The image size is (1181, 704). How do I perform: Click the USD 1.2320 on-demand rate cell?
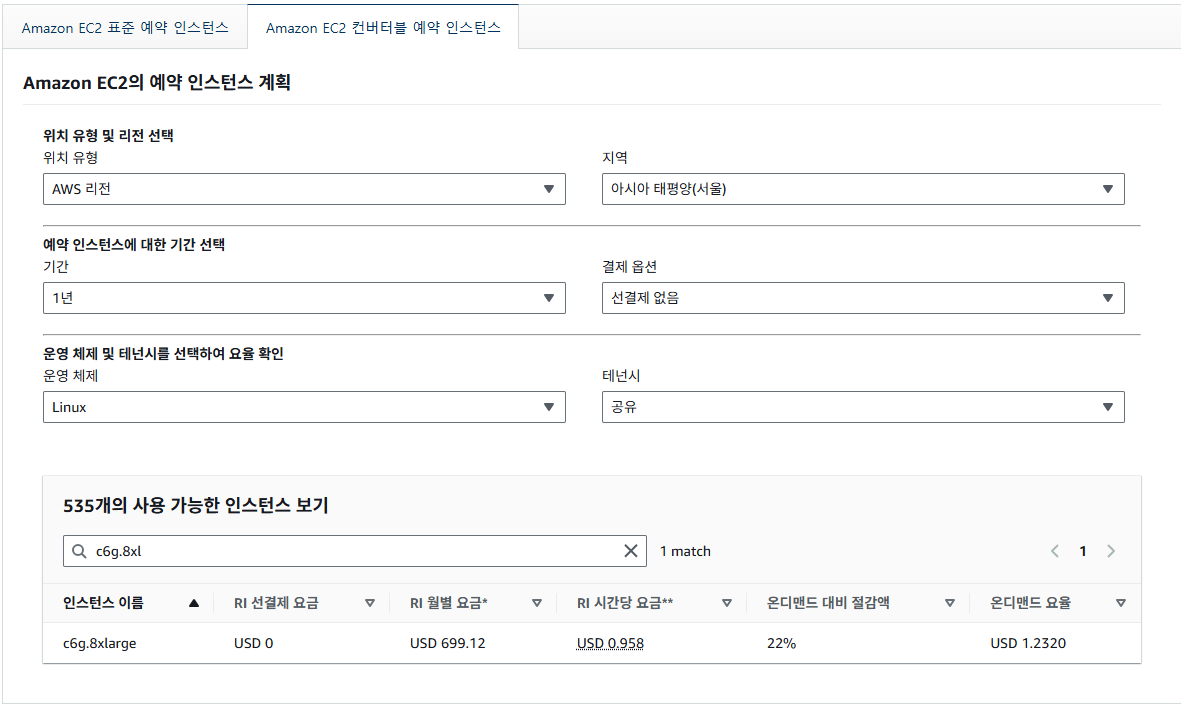point(1028,644)
